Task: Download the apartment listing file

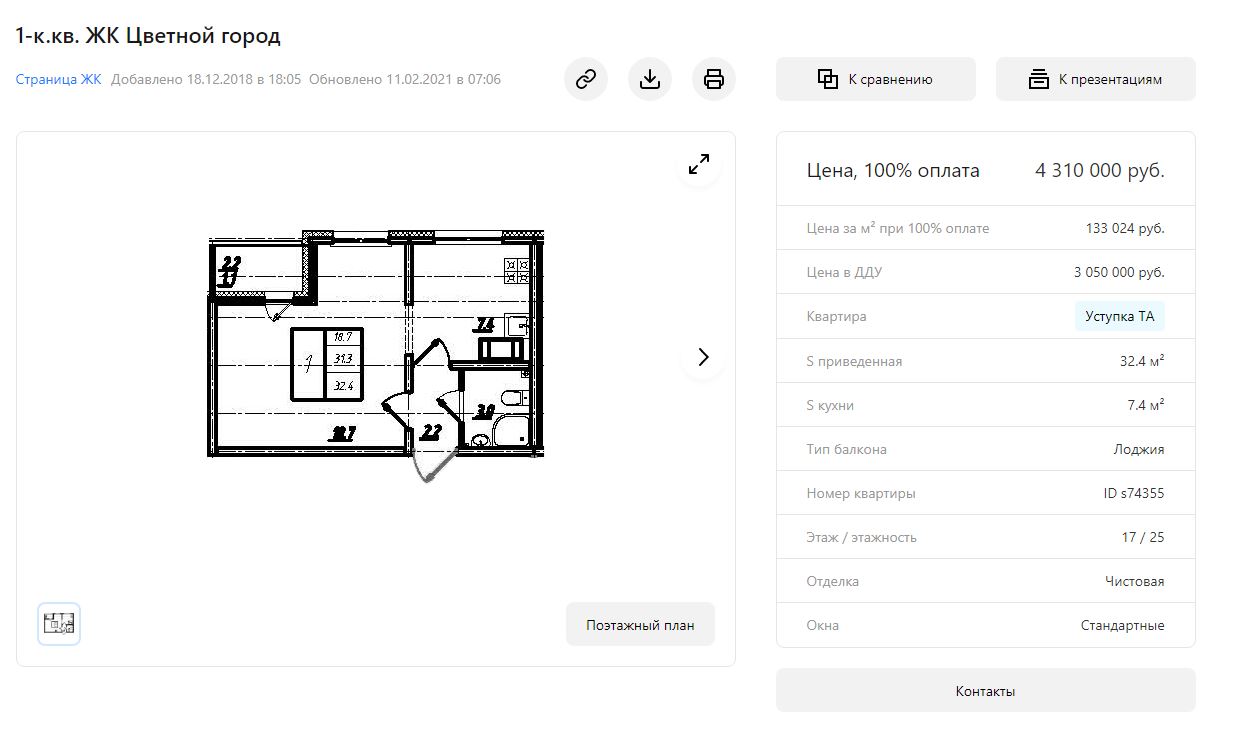Action: [650, 79]
